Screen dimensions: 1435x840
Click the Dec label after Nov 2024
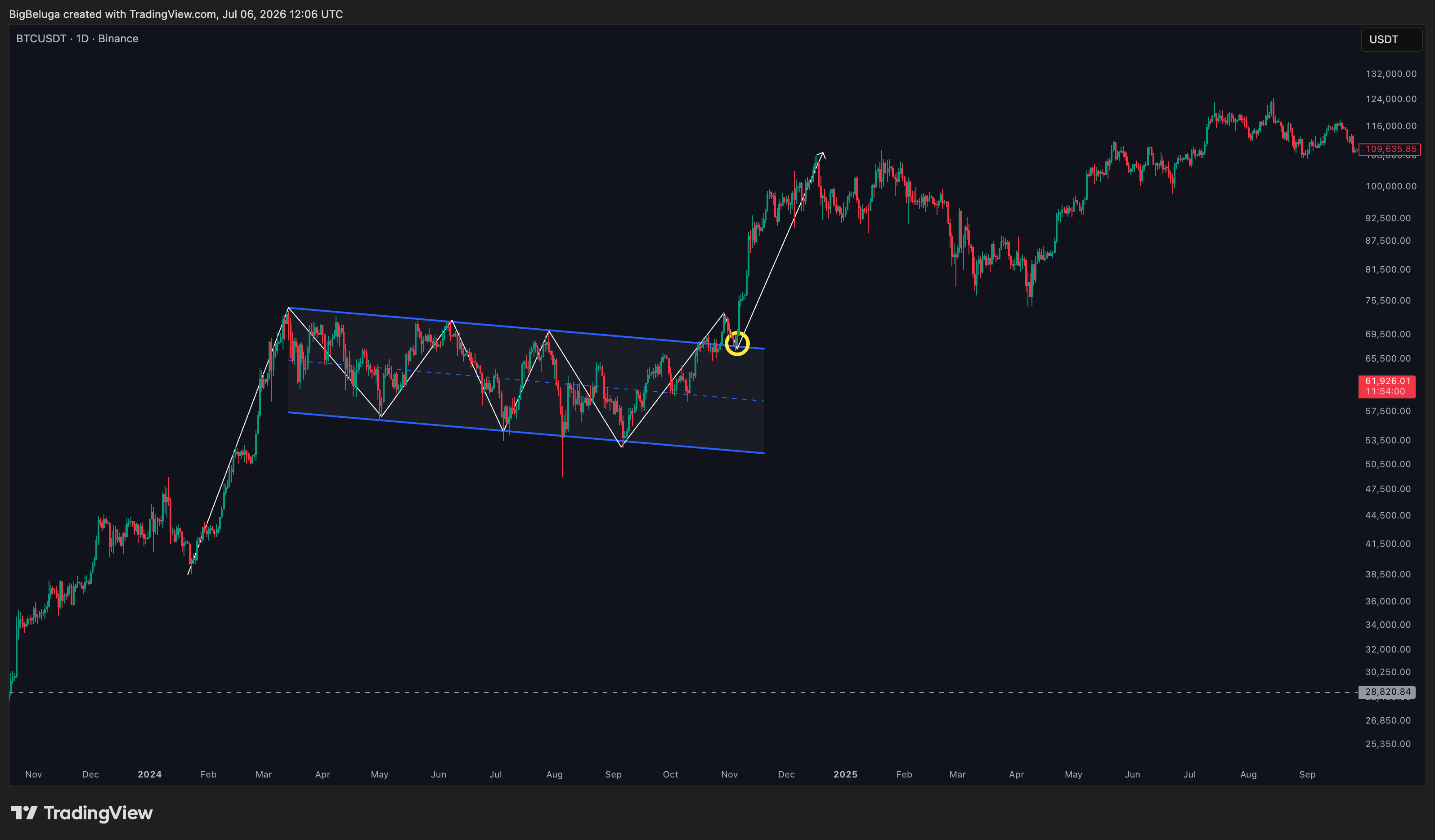[x=786, y=774]
